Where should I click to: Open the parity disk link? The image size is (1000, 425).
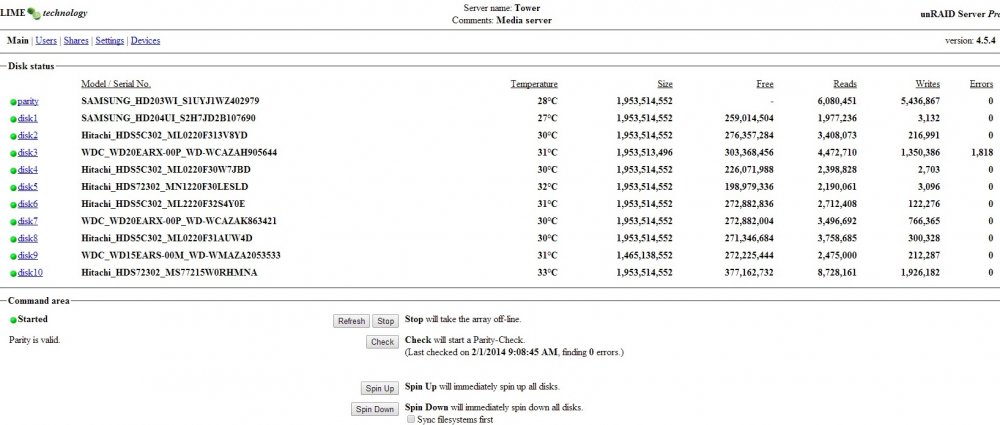pyautogui.click(x=28, y=101)
